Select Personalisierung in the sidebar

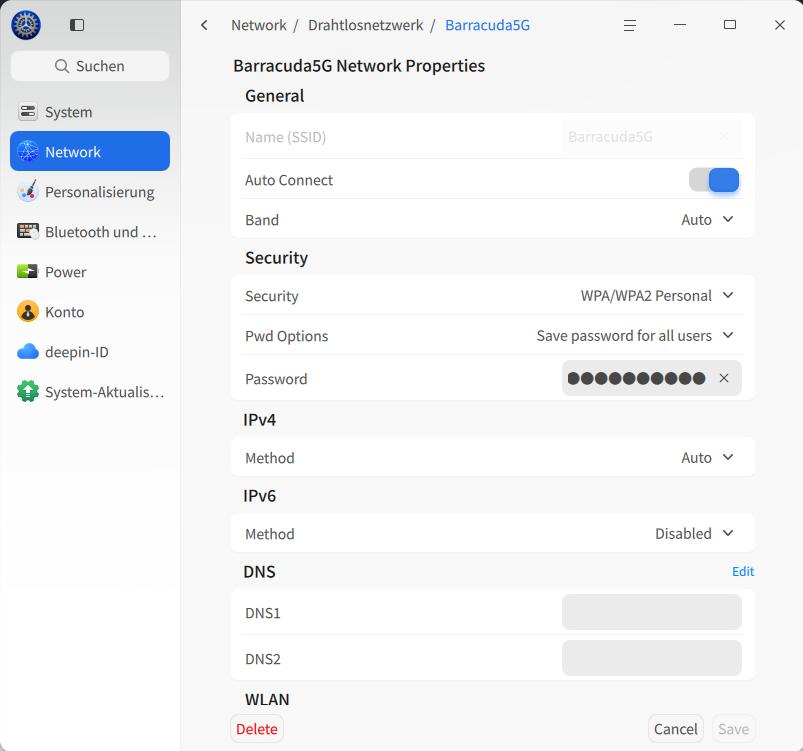click(90, 191)
